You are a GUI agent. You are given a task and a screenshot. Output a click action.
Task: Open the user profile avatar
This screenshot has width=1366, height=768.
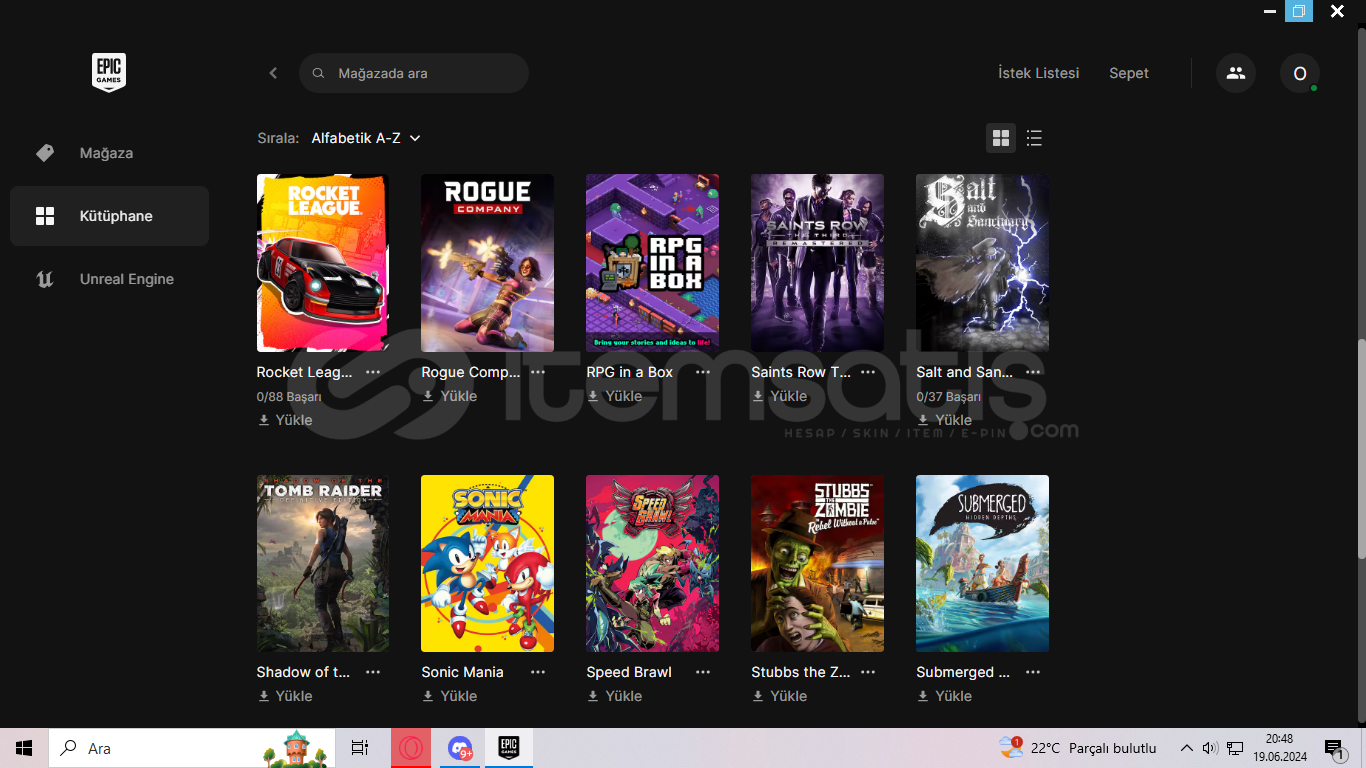click(x=1299, y=73)
